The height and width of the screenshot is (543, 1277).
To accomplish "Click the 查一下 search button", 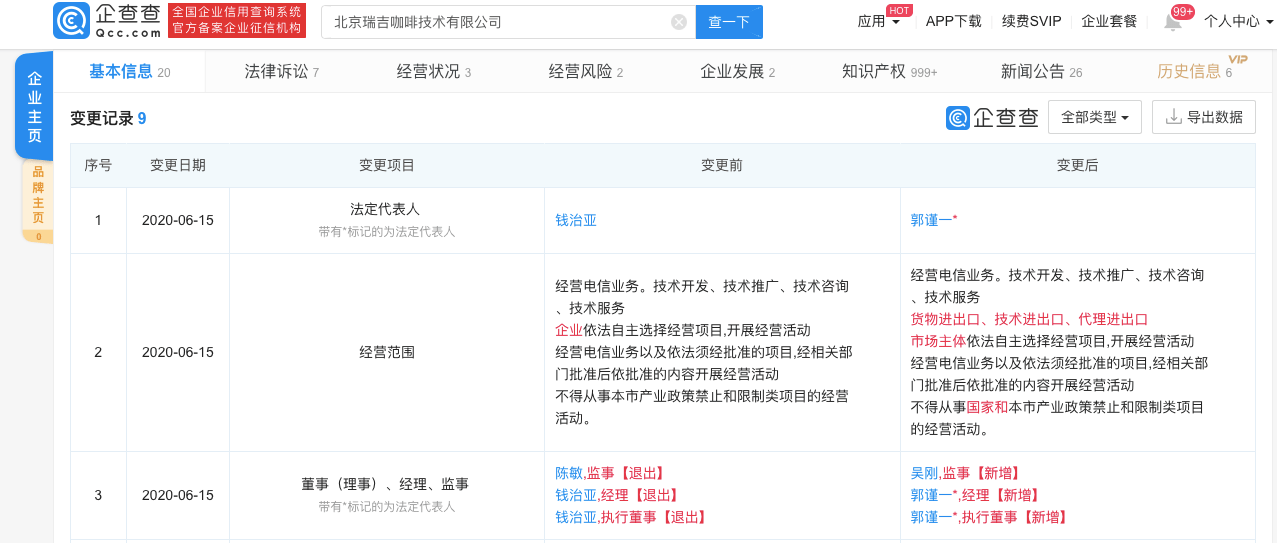I will [x=729, y=22].
